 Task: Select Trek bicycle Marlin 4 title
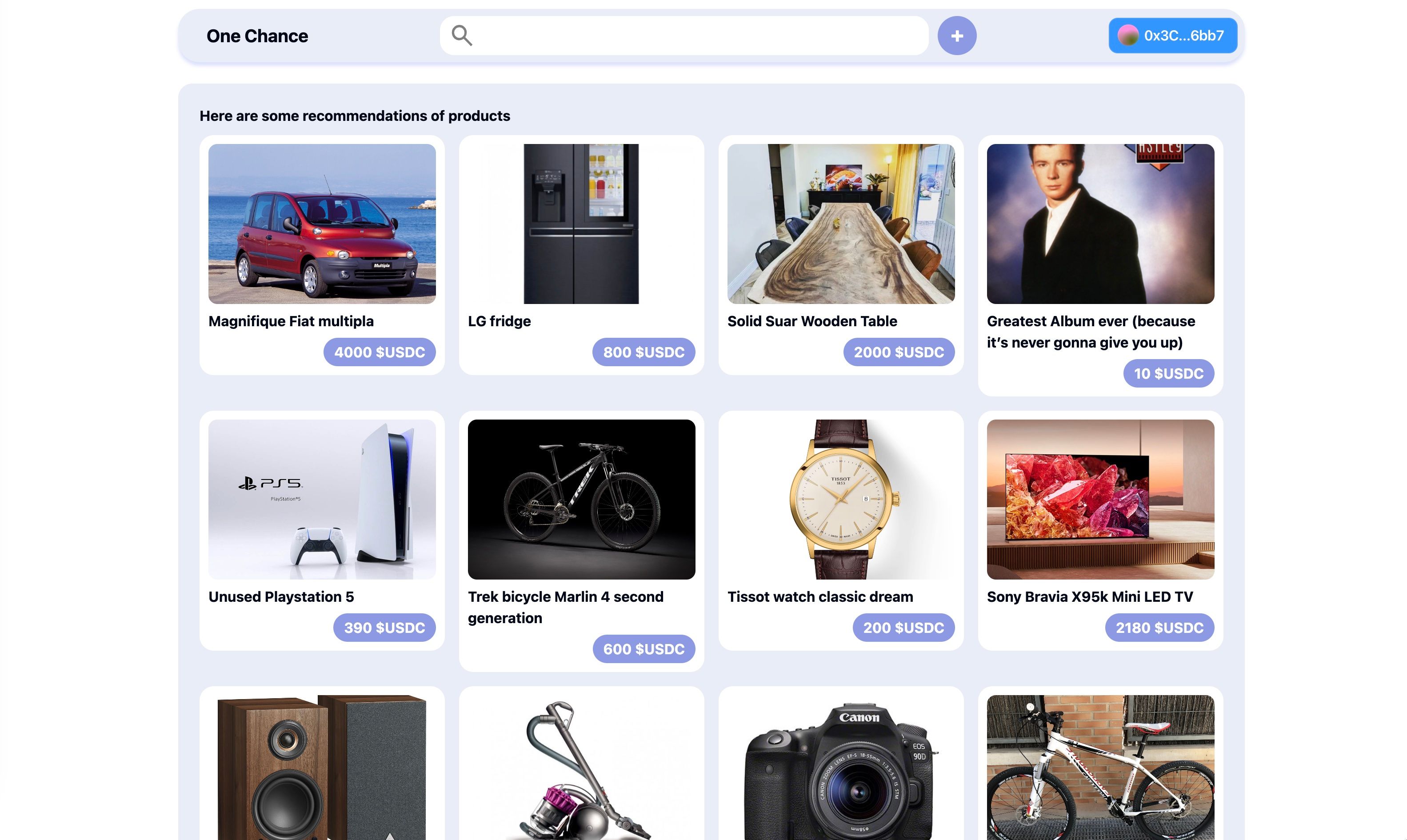(x=565, y=608)
